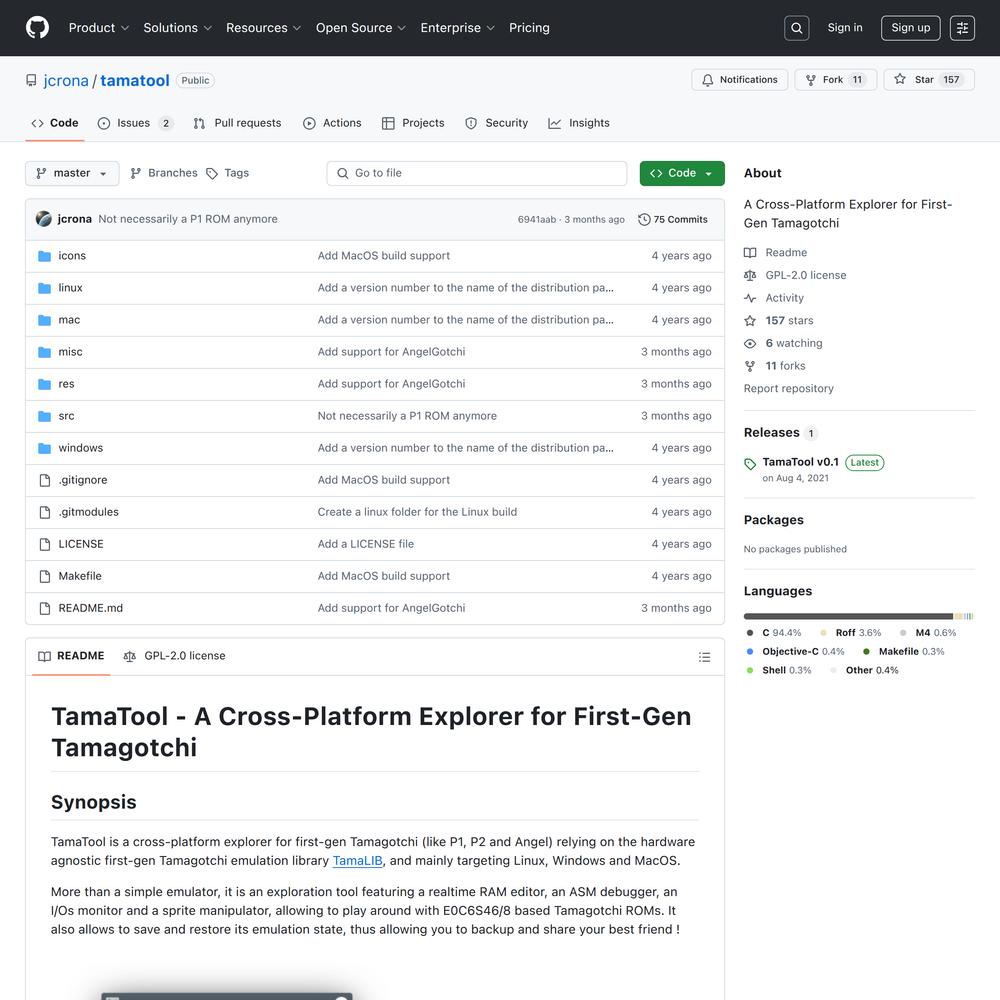Click the jcrona avatar in commit row
Screen dimensions: 1000x1000
point(44,219)
